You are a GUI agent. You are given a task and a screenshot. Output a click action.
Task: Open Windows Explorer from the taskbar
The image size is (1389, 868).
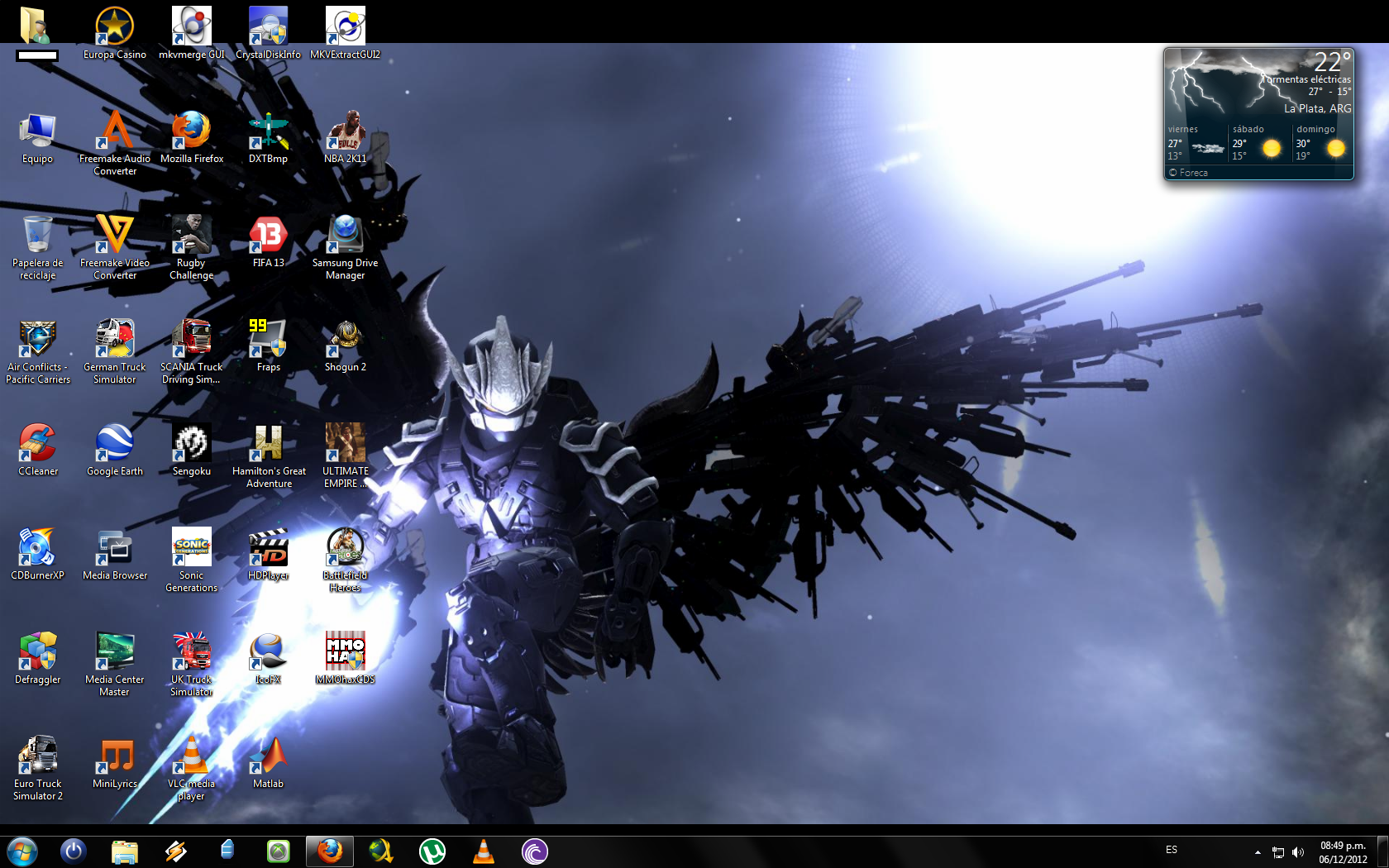click(125, 851)
